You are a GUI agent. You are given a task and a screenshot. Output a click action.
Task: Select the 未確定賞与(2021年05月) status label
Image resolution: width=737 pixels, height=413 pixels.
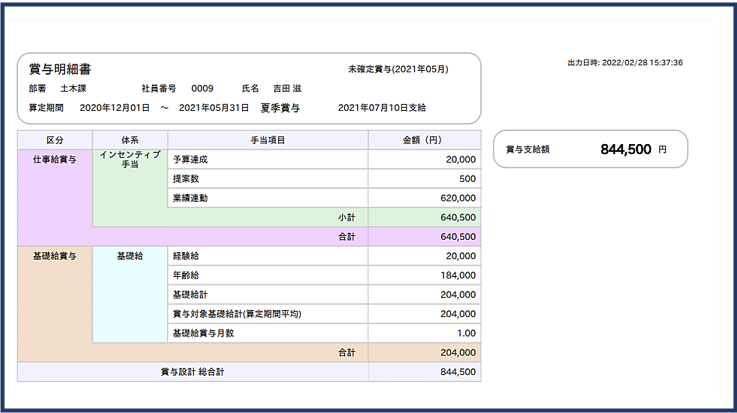[397, 70]
